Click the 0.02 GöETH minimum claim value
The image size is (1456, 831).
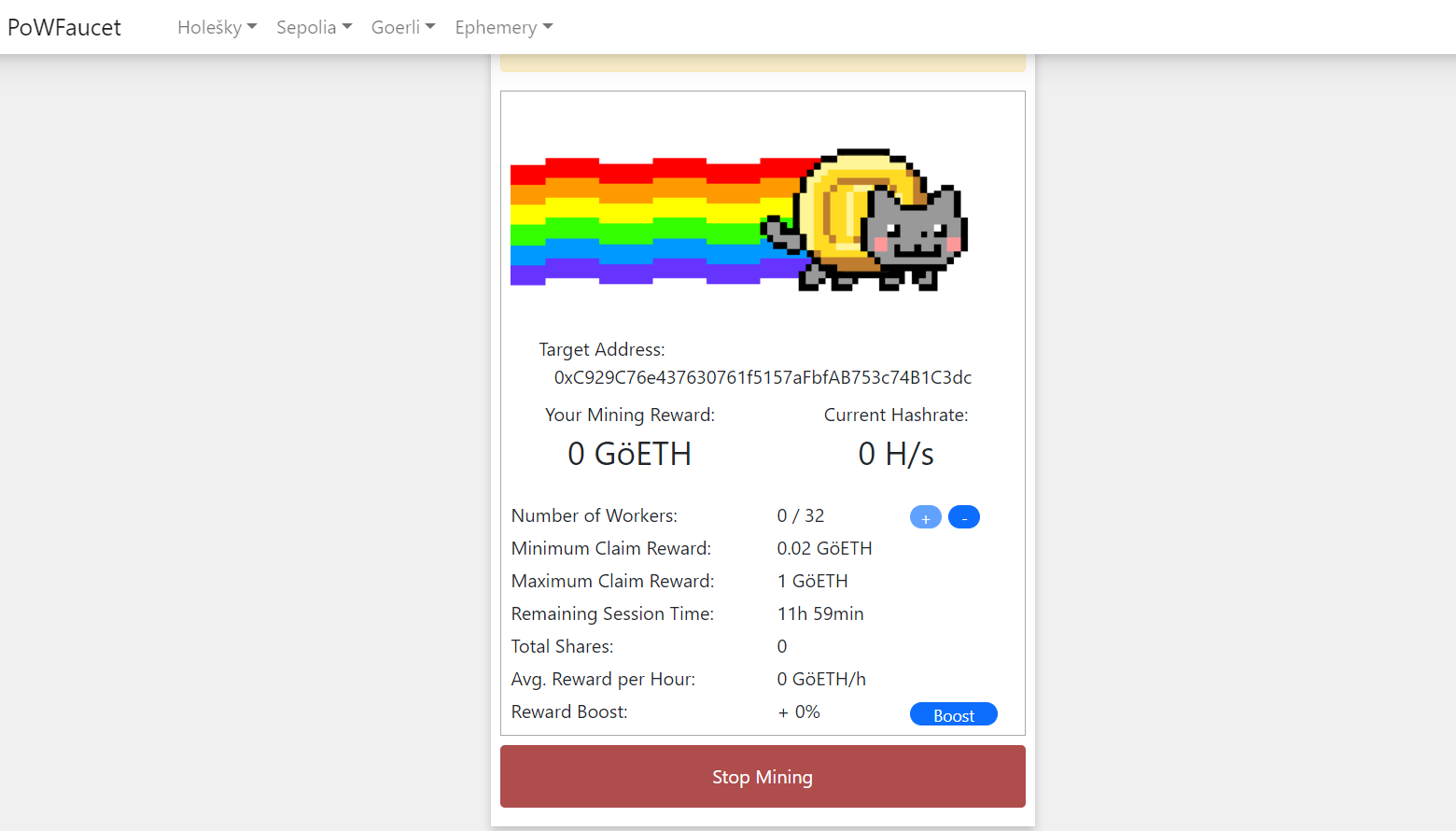click(x=825, y=548)
